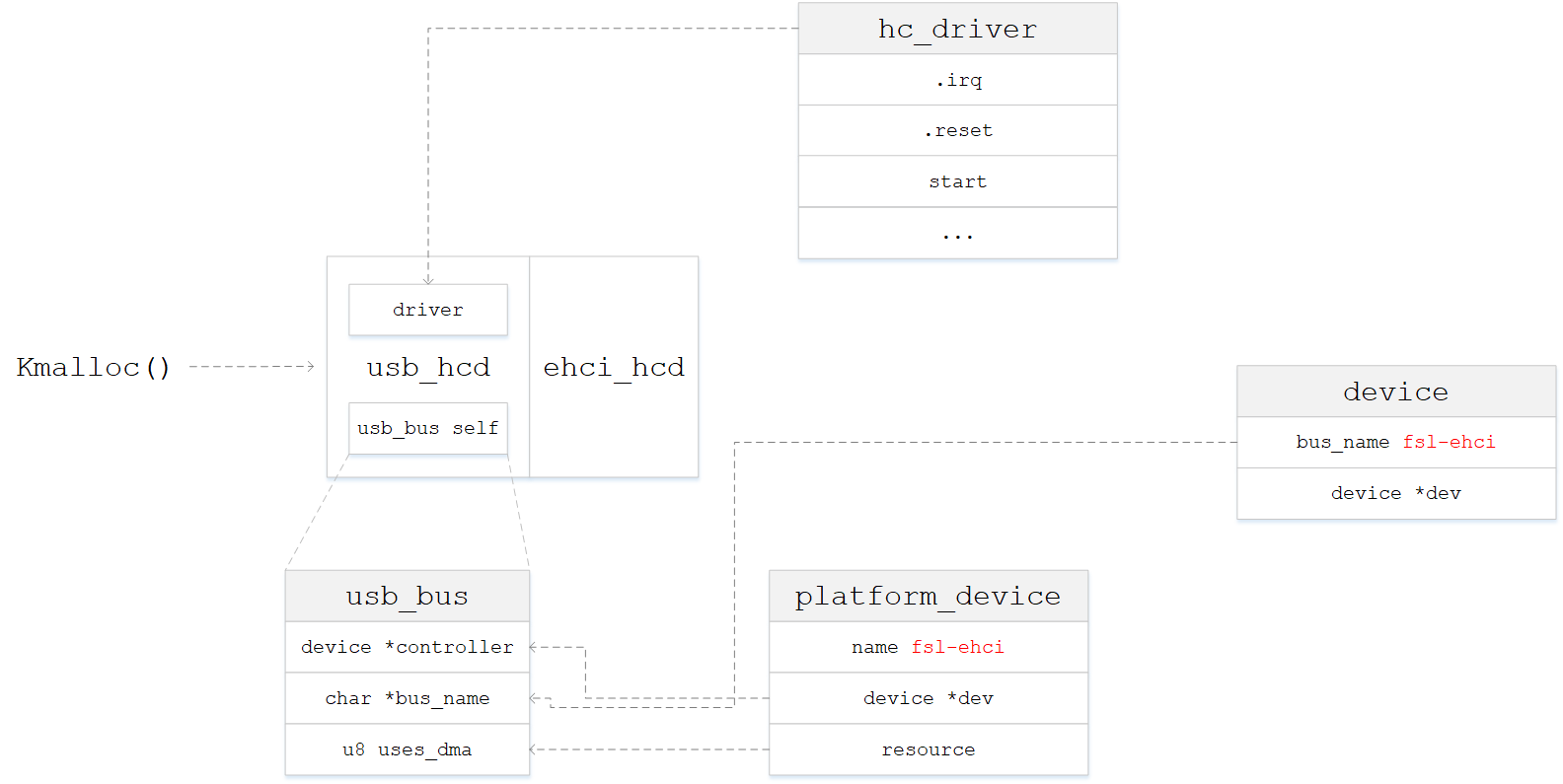Select the bus_name fsl-ehci row in device table
Viewport: 1563px width, 784px height.
click(x=1396, y=443)
